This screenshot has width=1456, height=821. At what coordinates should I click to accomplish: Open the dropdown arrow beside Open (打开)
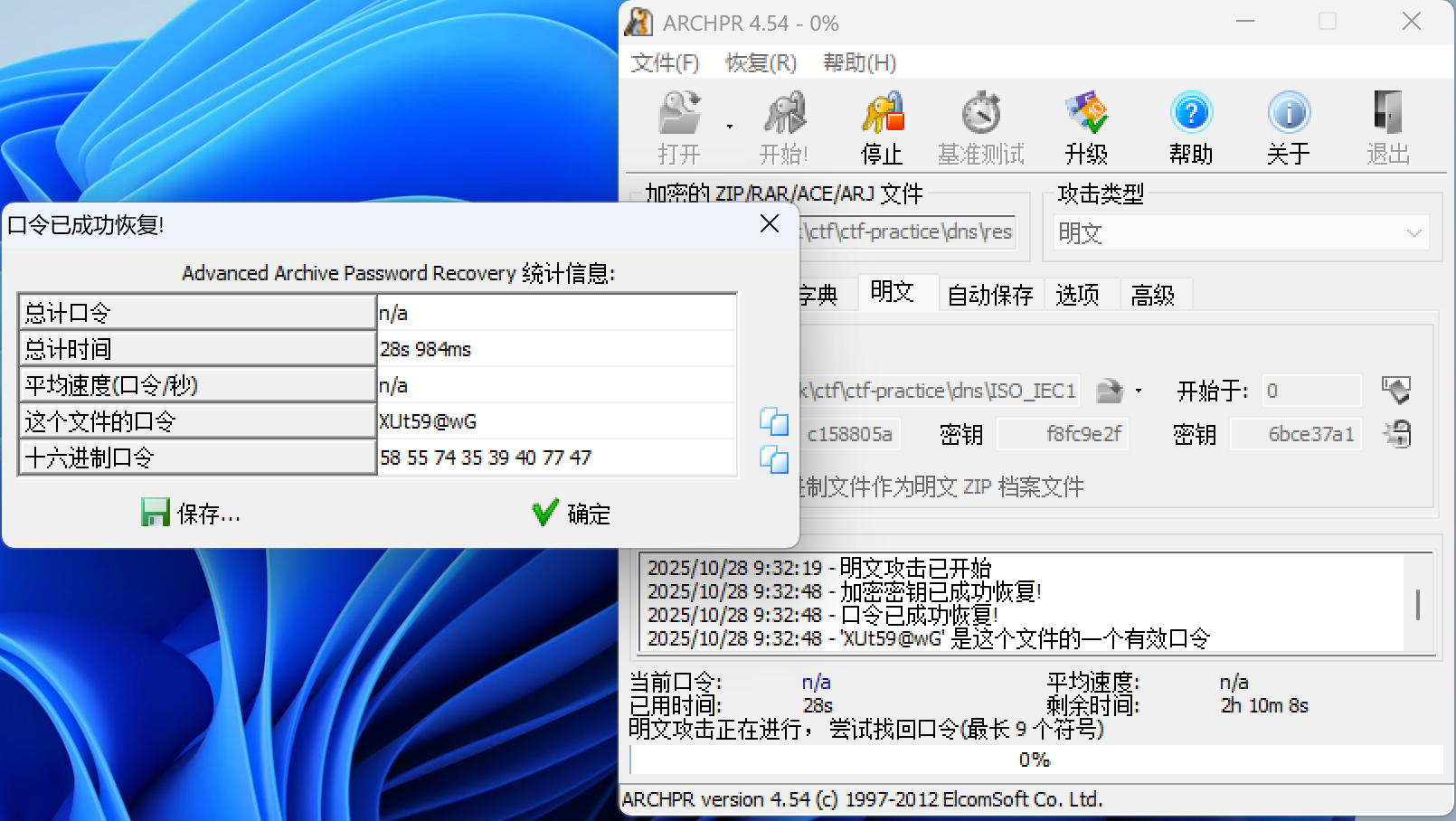click(x=730, y=127)
